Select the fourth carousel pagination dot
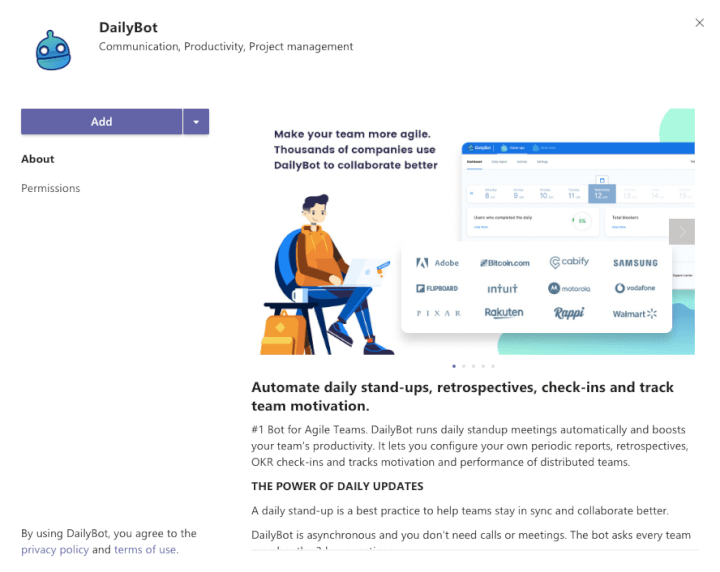Image resolution: width=720 pixels, height=572 pixels. point(483,366)
